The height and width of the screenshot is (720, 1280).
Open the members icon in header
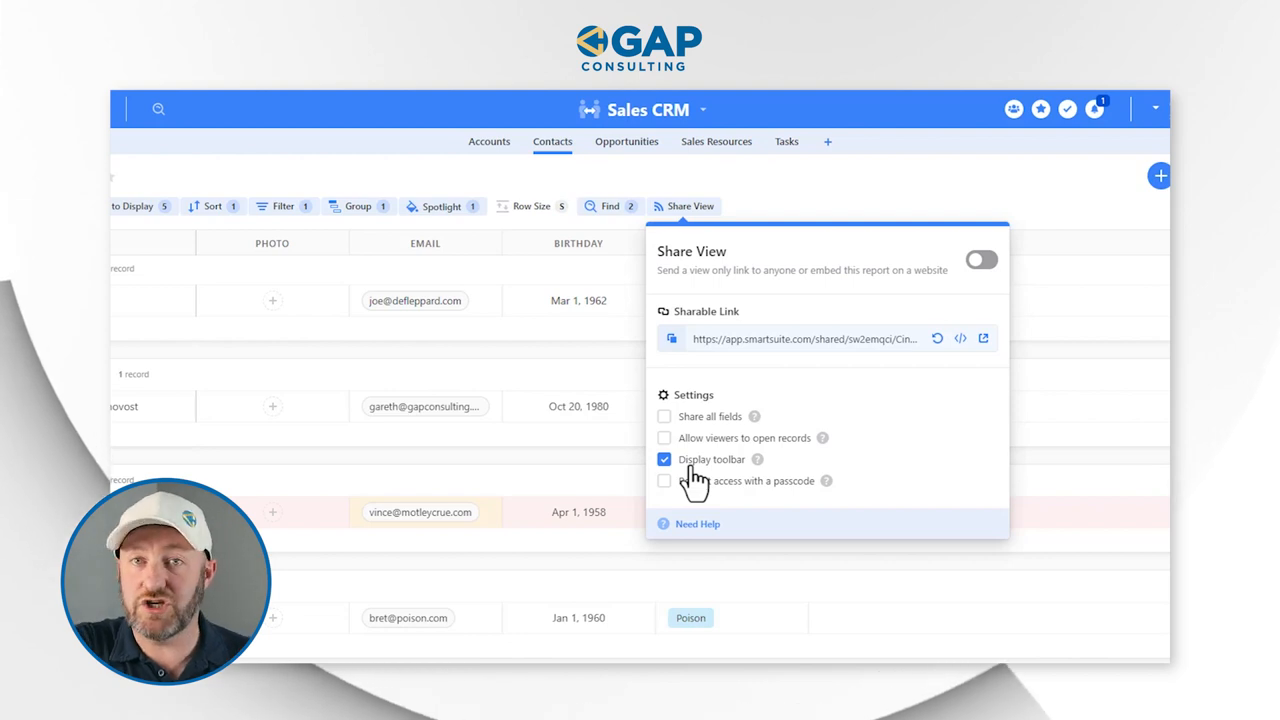[1014, 109]
